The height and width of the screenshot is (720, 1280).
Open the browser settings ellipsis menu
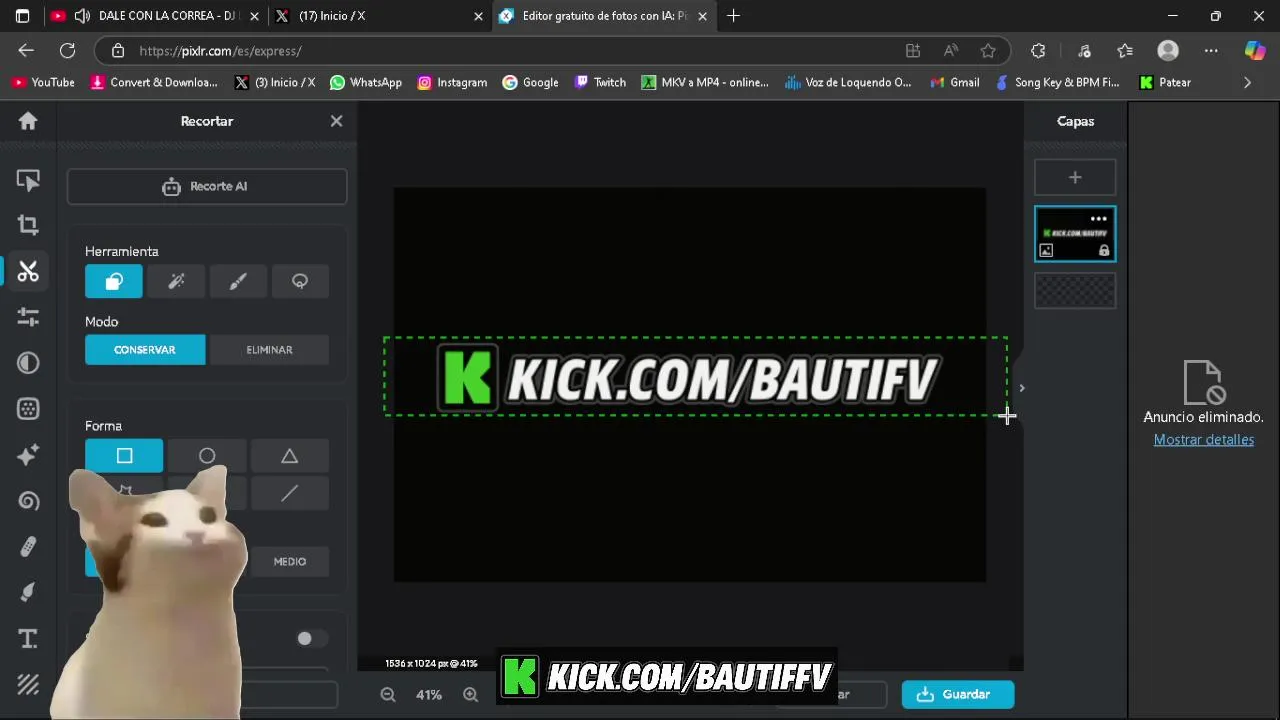[1211, 51]
